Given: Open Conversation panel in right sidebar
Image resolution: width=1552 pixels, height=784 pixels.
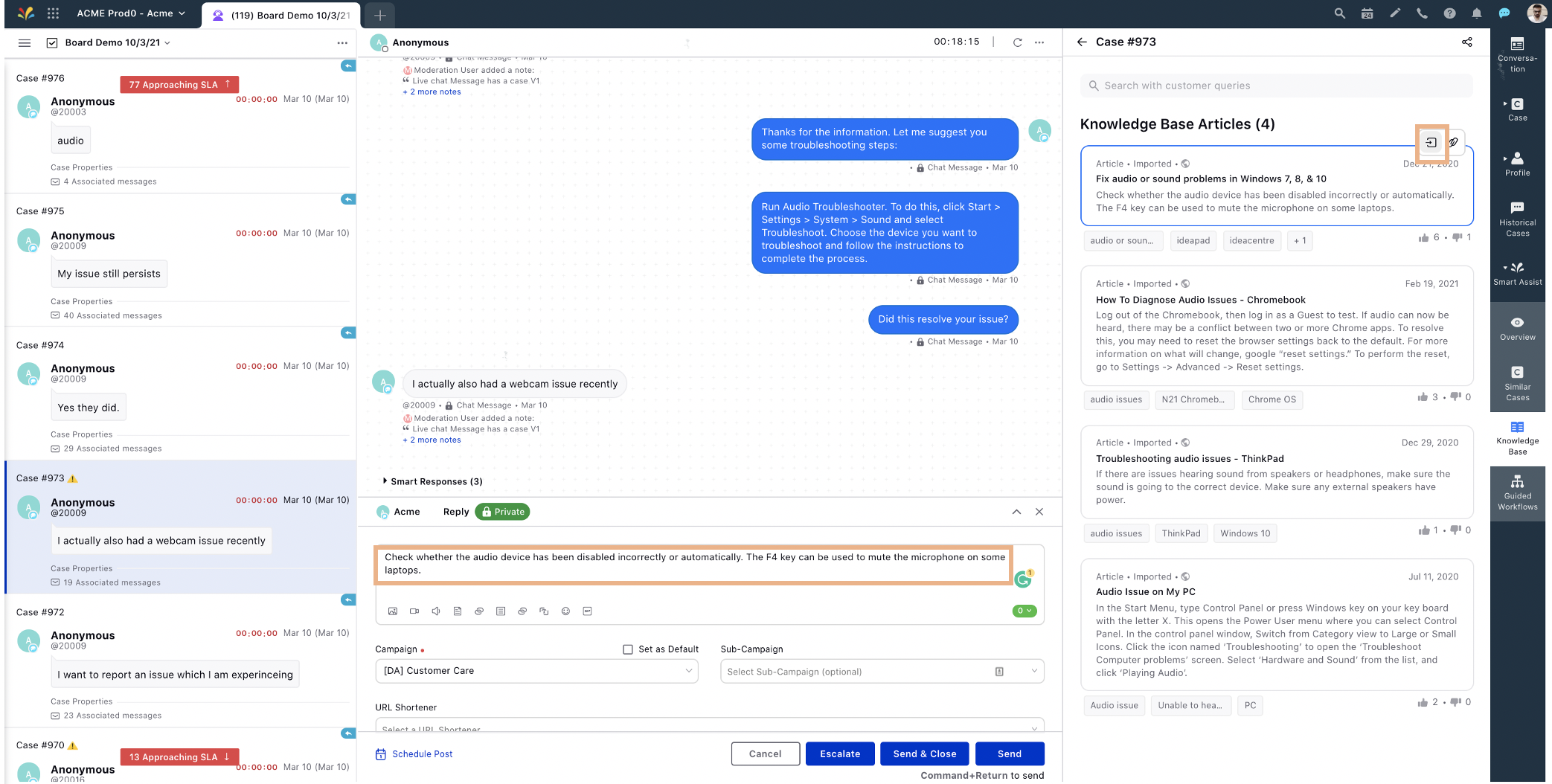Looking at the screenshot, I should point(1517,54).
